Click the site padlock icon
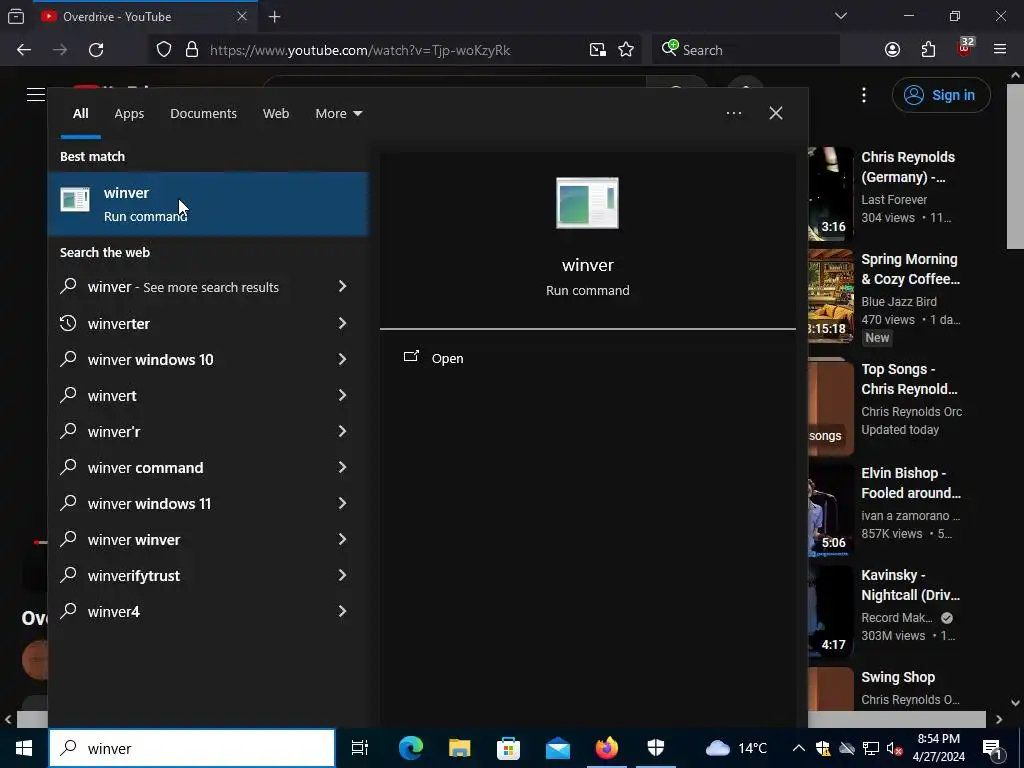The width and height of the screenshot is (1024, 768). [x=191, y=50]
